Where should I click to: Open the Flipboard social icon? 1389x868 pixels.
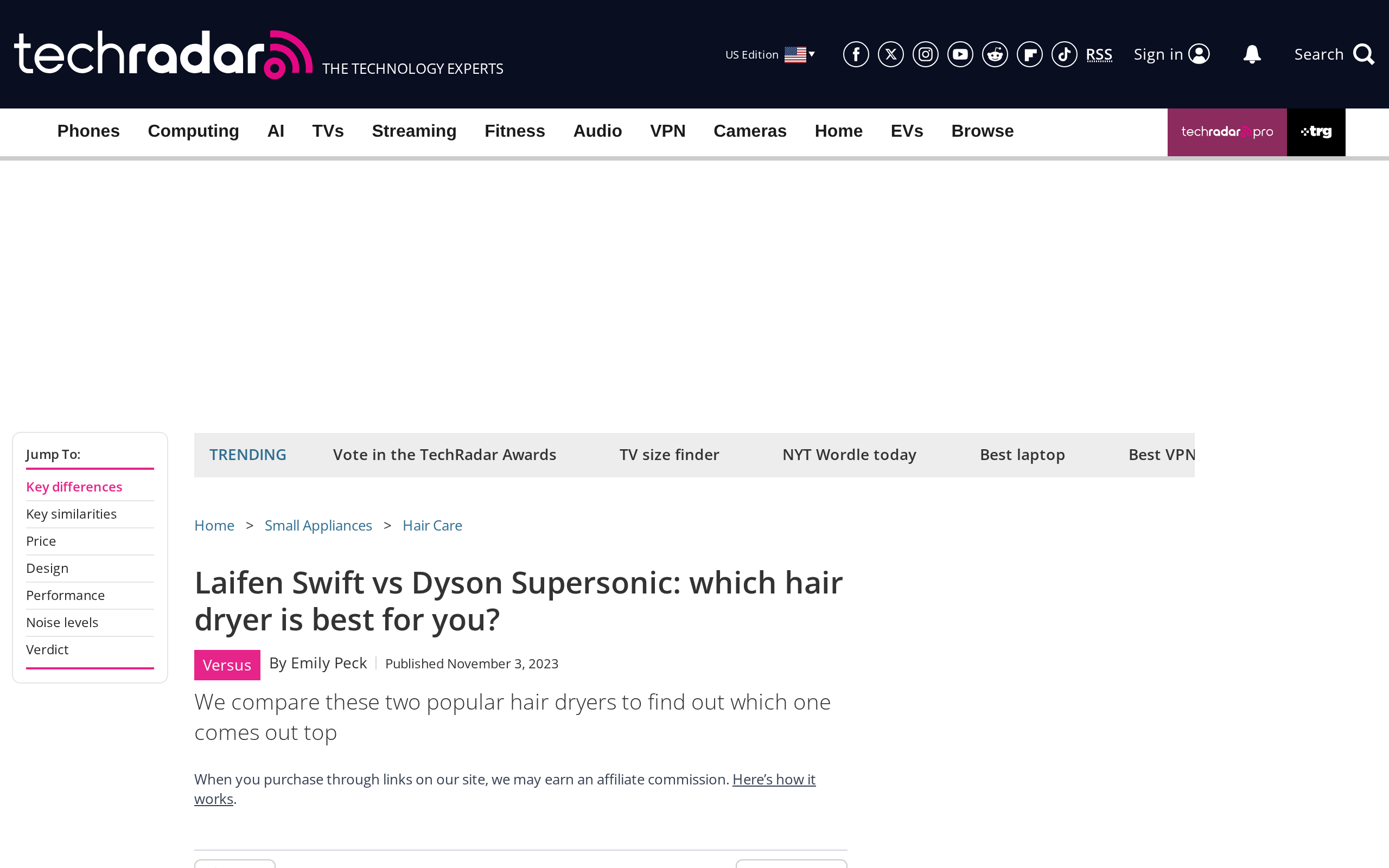pos(1030,55)
